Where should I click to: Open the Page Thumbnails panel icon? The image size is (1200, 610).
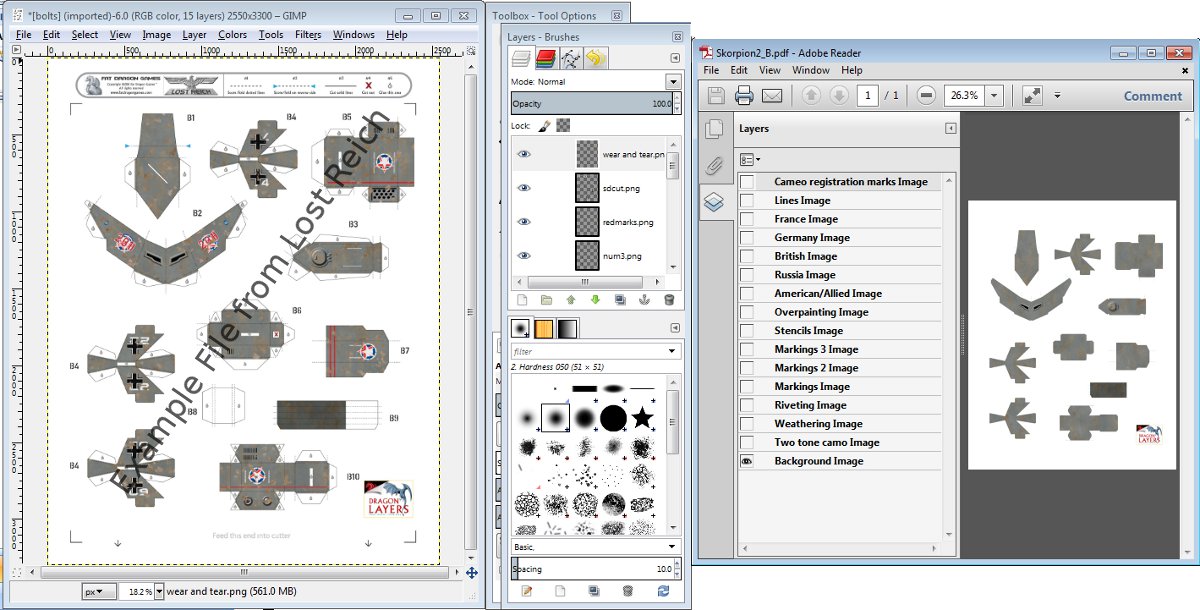(x=714, y=128)
